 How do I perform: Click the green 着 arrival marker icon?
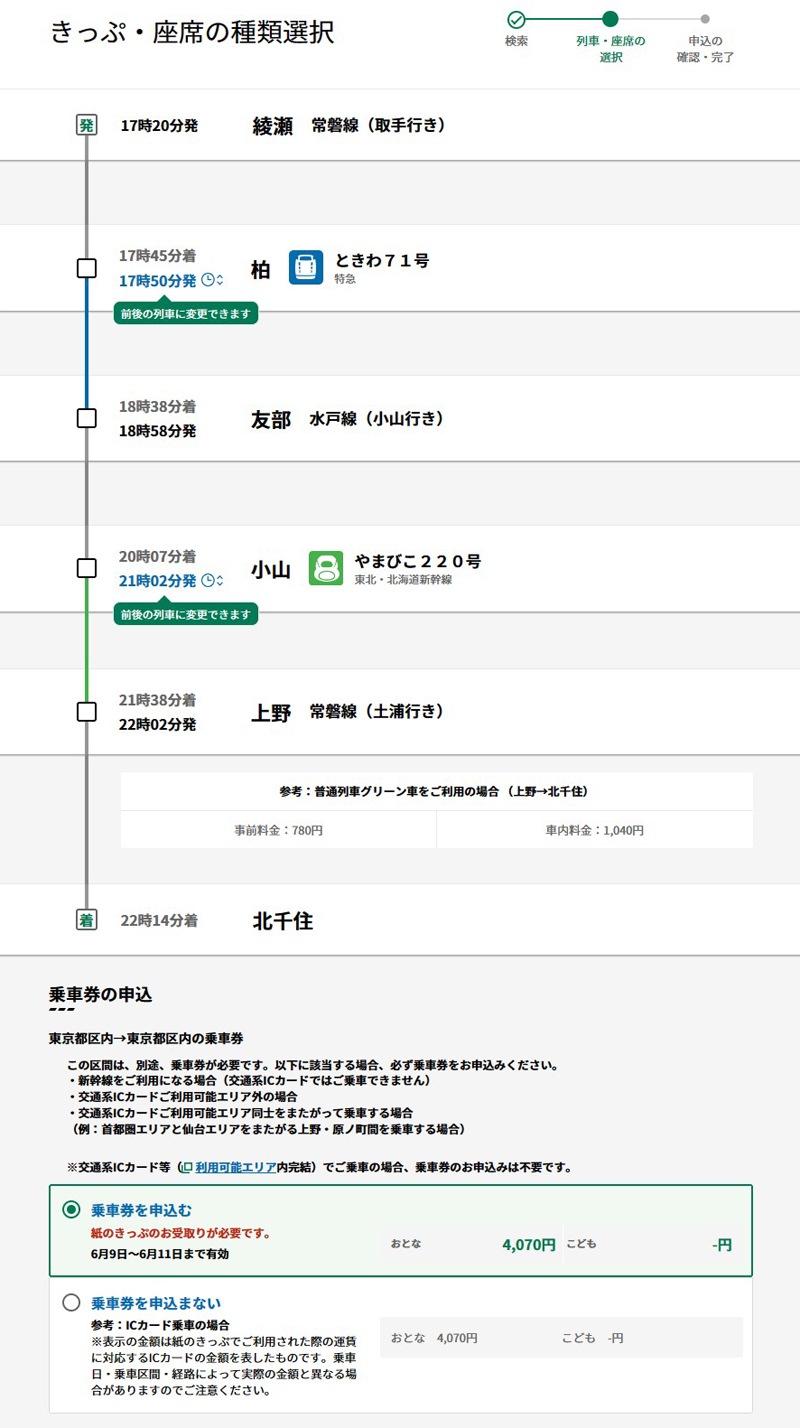pyautogui.click(x=87, y=920)
